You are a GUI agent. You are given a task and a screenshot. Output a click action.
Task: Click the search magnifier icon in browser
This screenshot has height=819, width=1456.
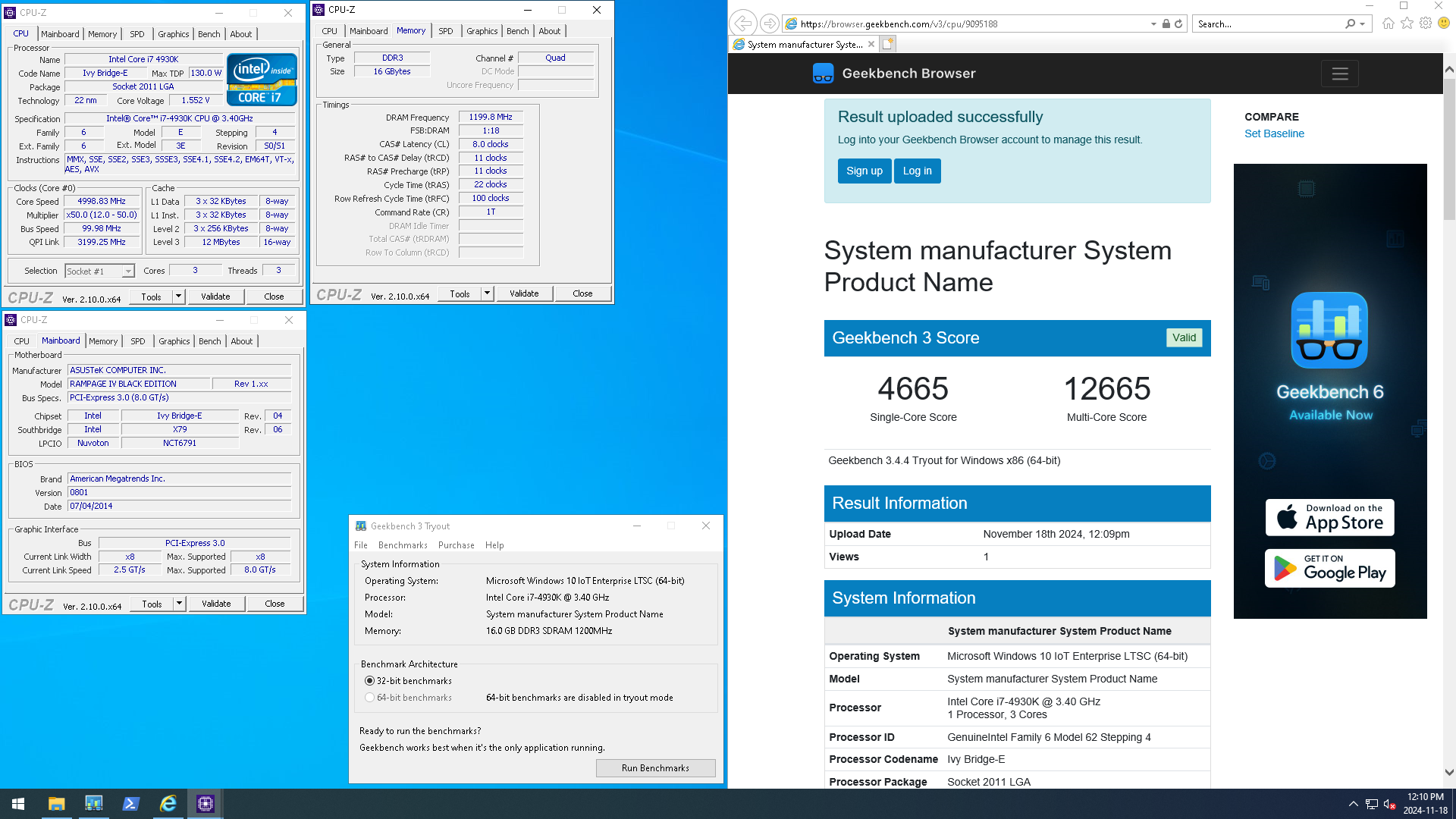[x=1350, y=24]
